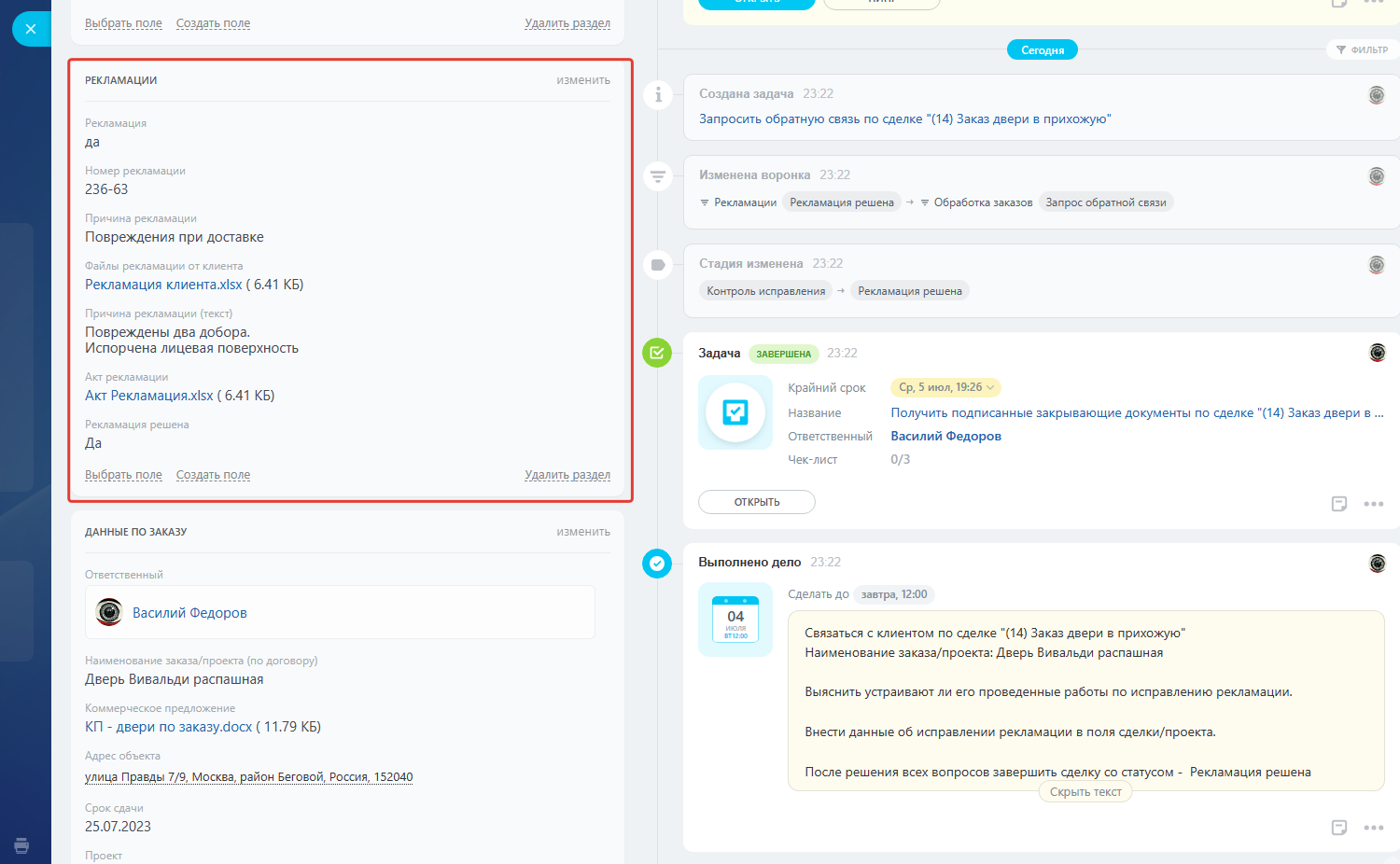Screen dimensions: 1400x864
Task: Click the РЕКЛАМАЦИИ section title
Action: (x=121, y=80)
